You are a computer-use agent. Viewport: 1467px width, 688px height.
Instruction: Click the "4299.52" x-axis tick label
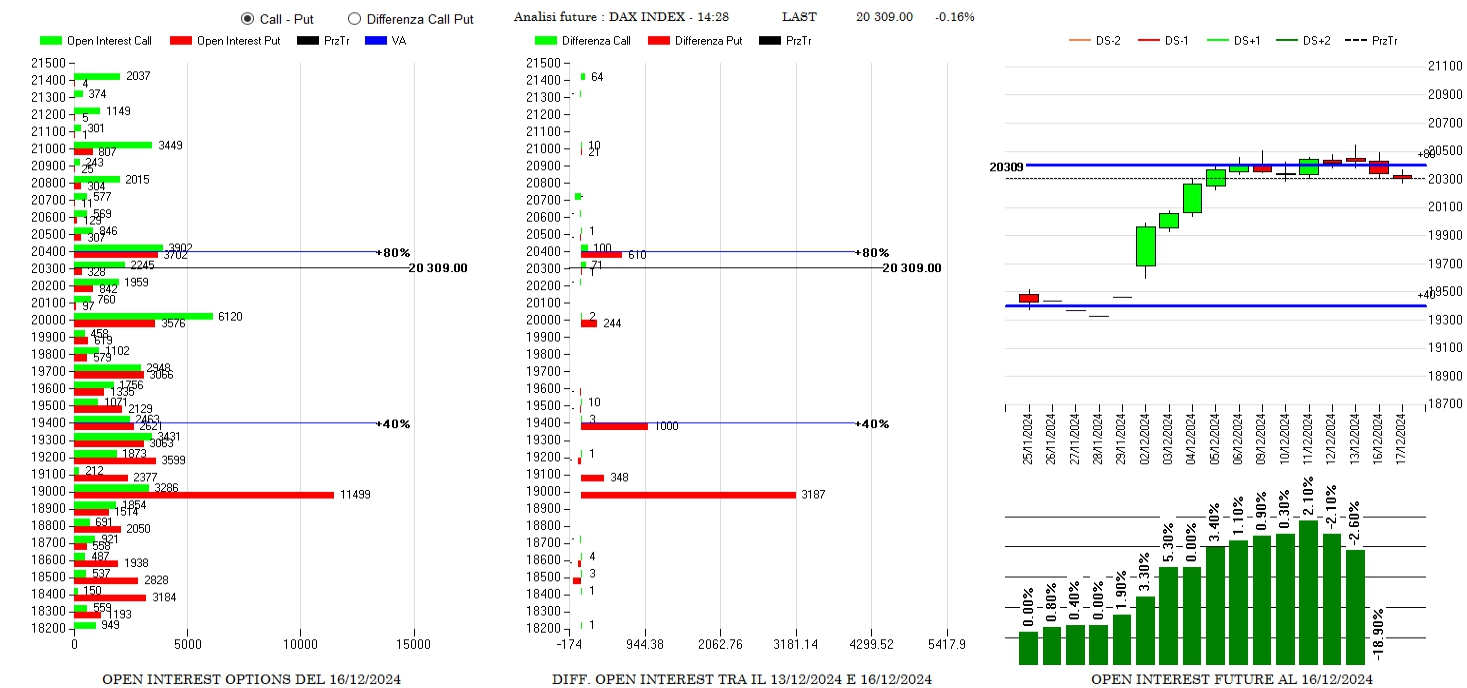872,646
